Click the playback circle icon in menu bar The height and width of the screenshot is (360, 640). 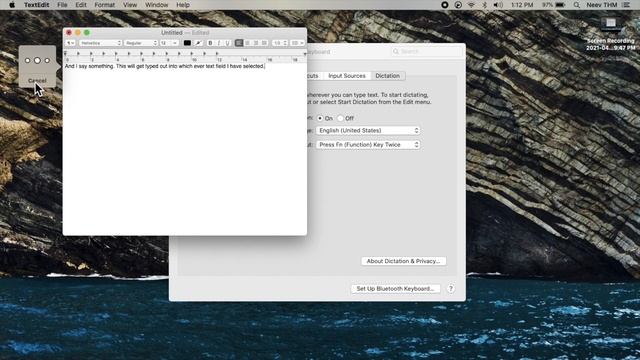(x=458, y=5)
